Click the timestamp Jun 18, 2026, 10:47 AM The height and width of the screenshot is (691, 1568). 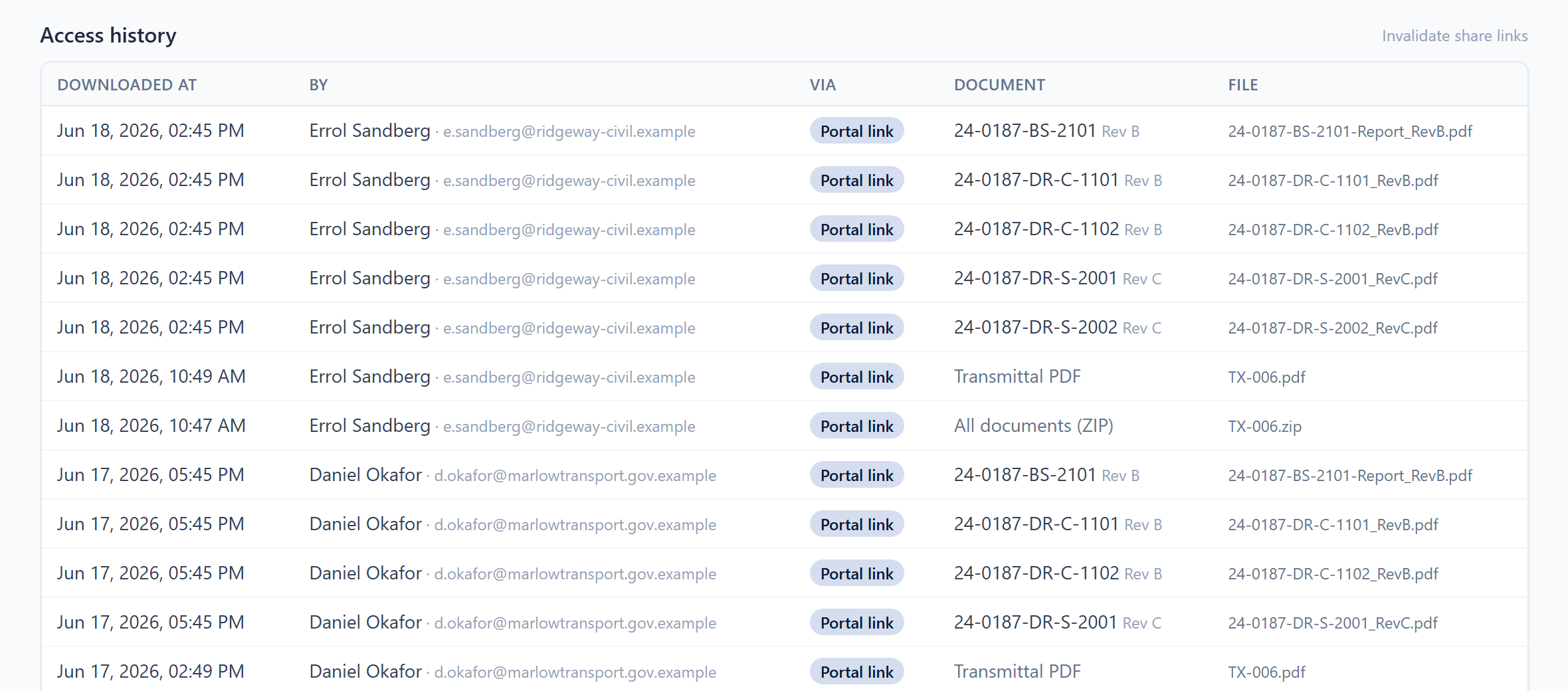click(151, 426)
